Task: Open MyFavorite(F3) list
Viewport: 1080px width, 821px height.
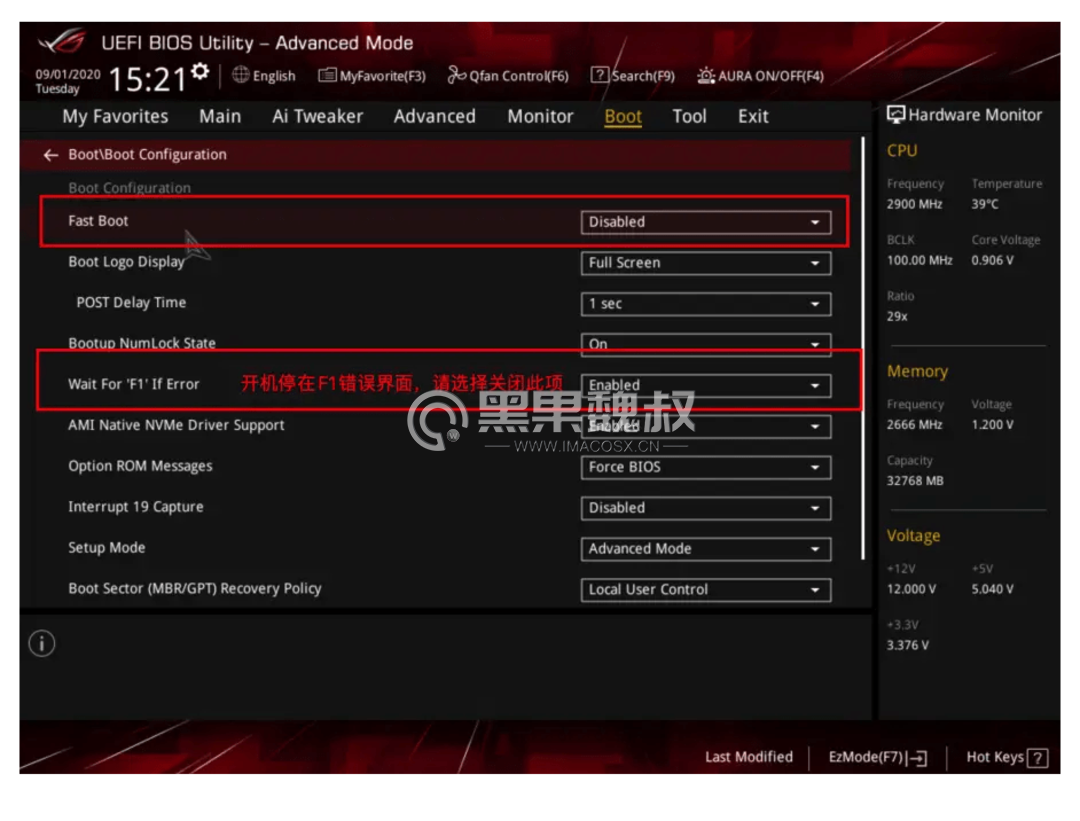Action: tap(372, 76)
